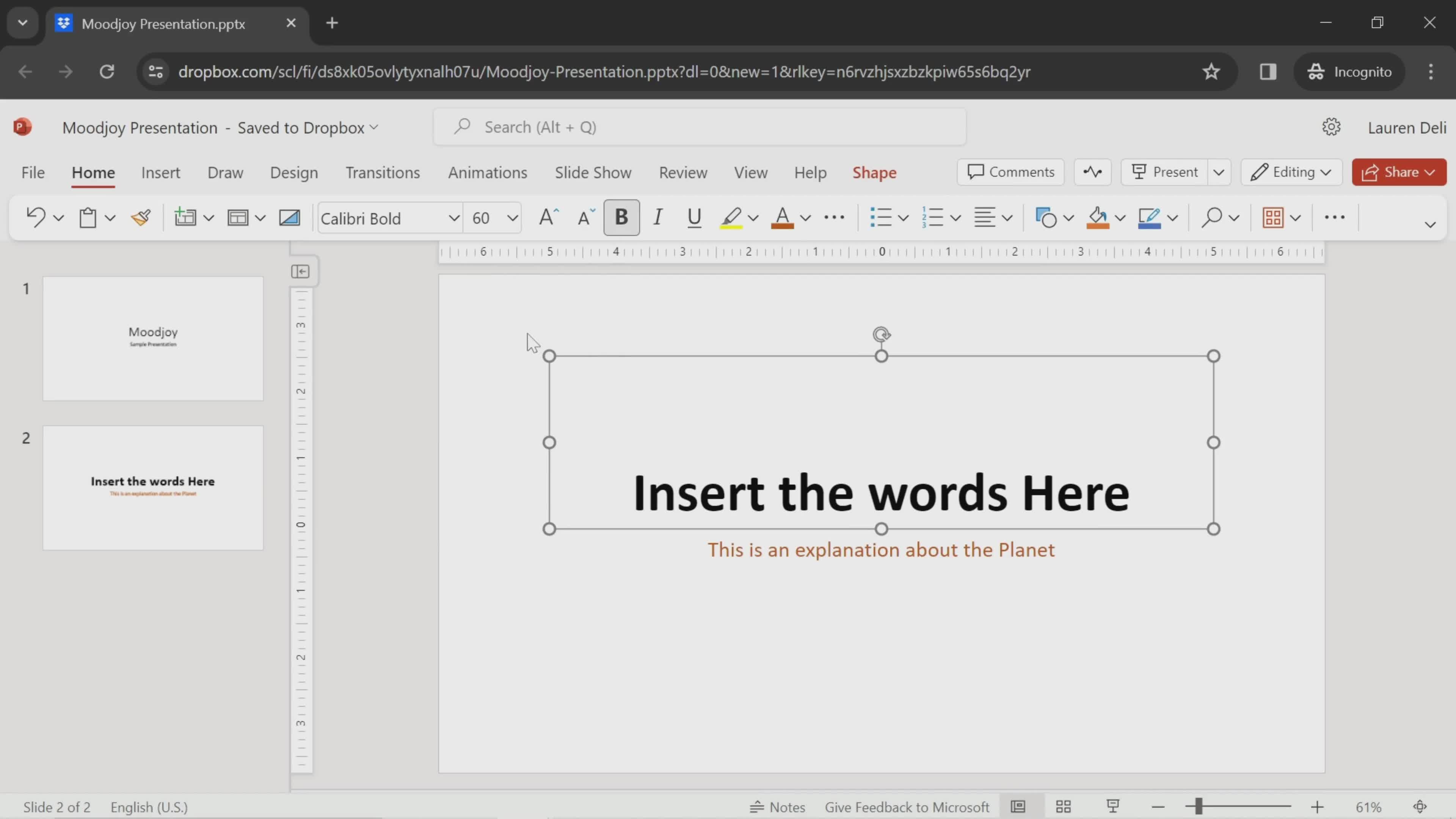
Task: Reload the browser page
Action: coord(107,72)
